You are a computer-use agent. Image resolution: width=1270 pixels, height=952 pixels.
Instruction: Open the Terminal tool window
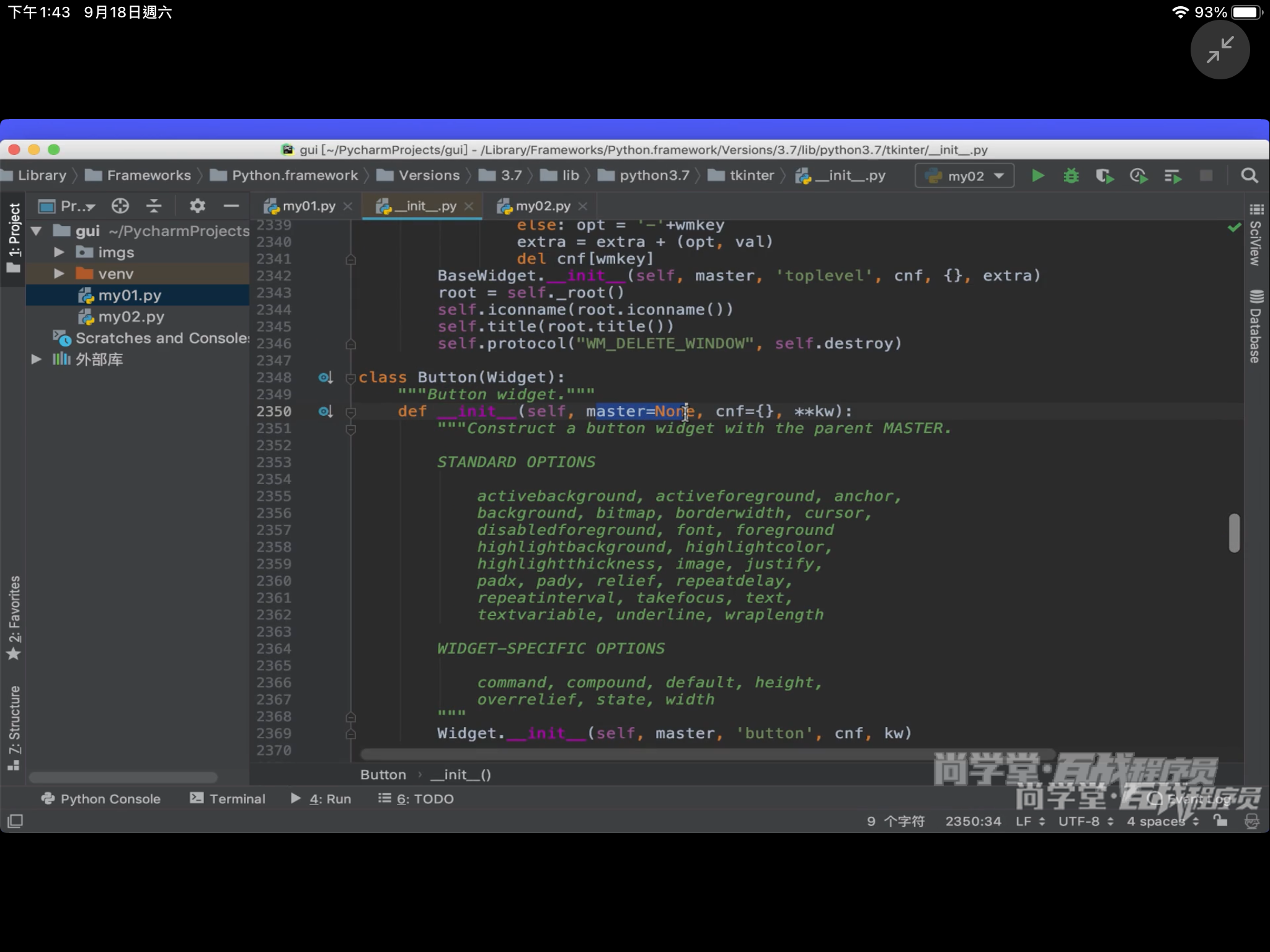point(228,799)
